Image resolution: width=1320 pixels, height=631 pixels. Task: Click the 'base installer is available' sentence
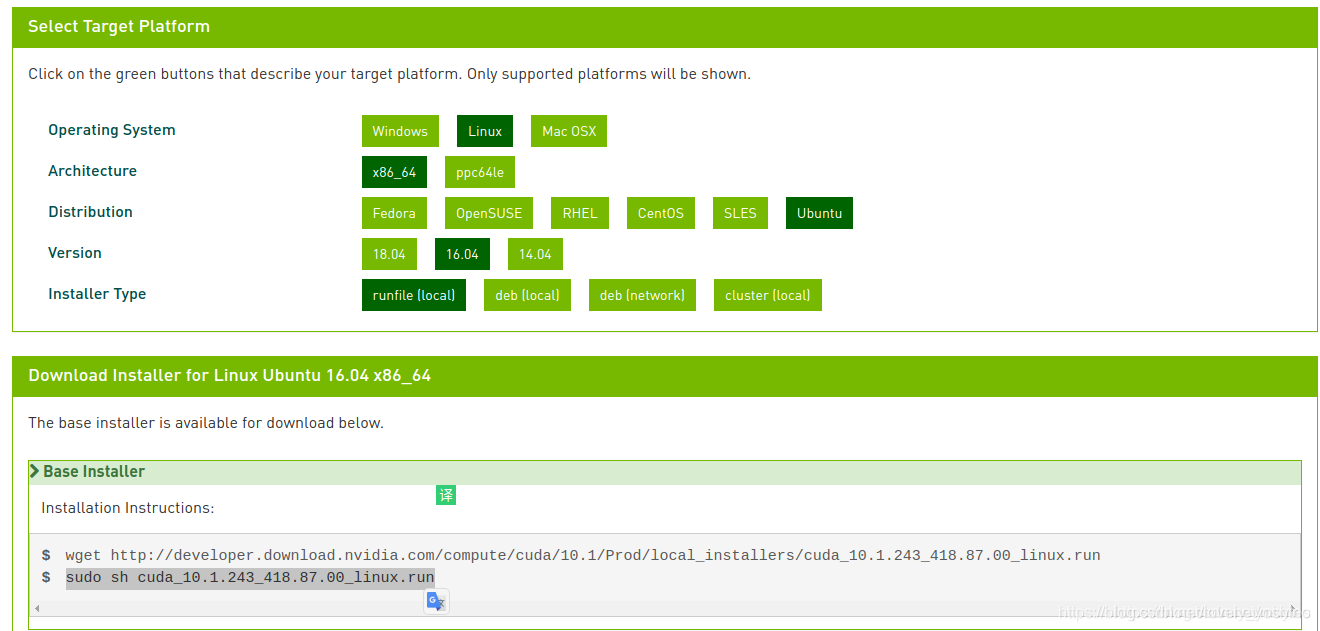tap(206, 423)
